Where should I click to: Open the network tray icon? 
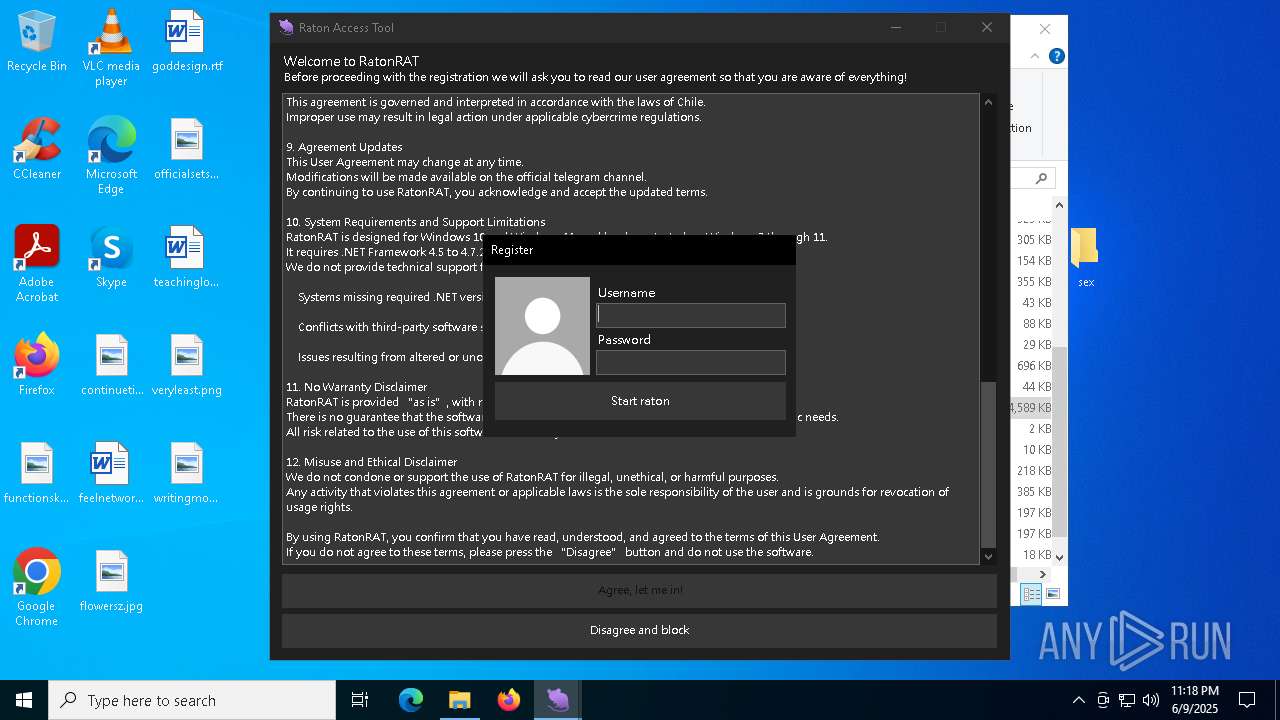(x=1127, y=700)
